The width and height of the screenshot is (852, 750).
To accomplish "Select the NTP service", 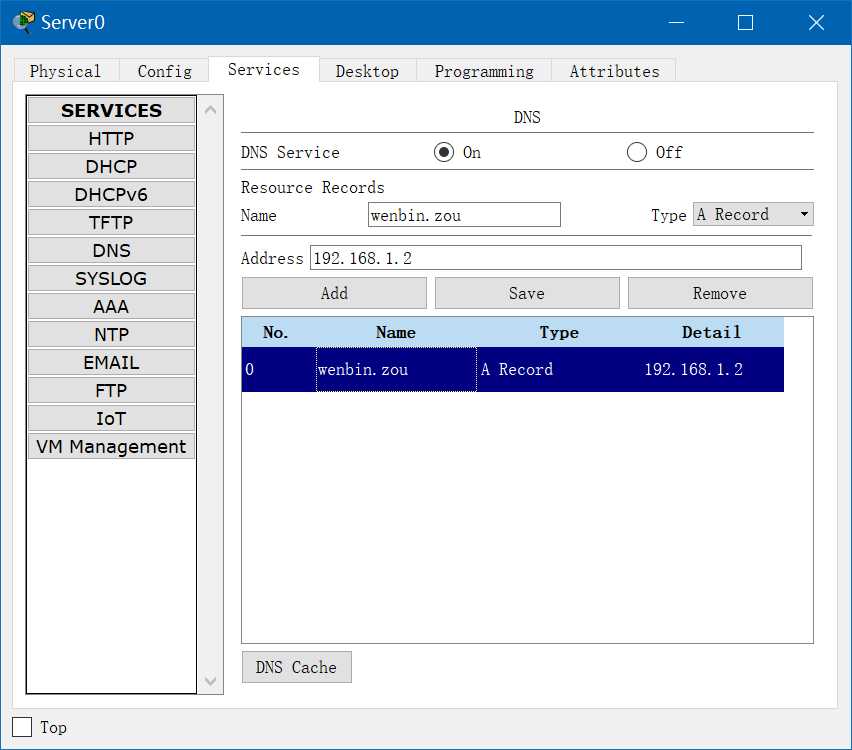I will click(111, 334).
